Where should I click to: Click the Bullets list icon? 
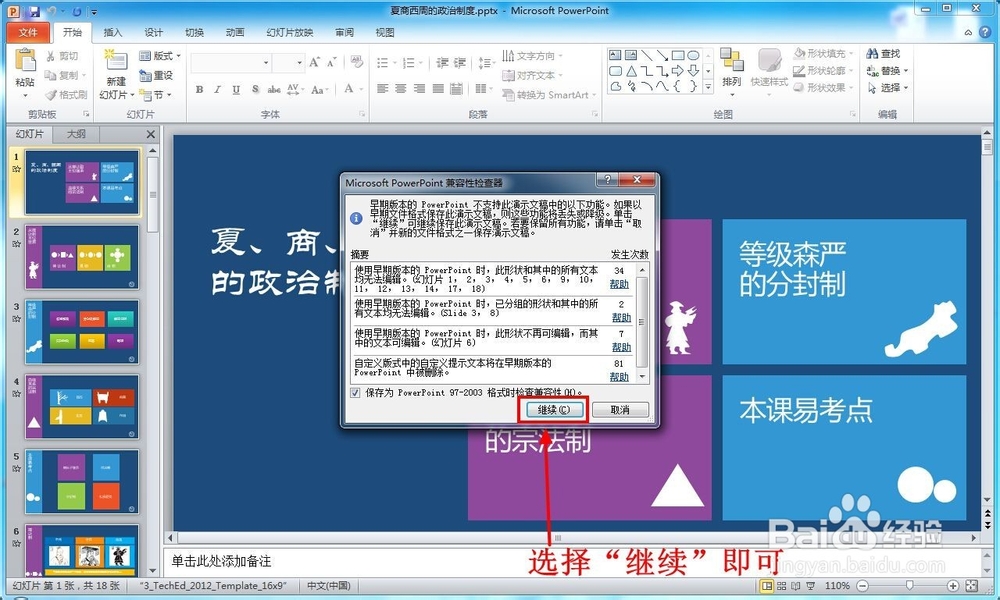(383, 62)
